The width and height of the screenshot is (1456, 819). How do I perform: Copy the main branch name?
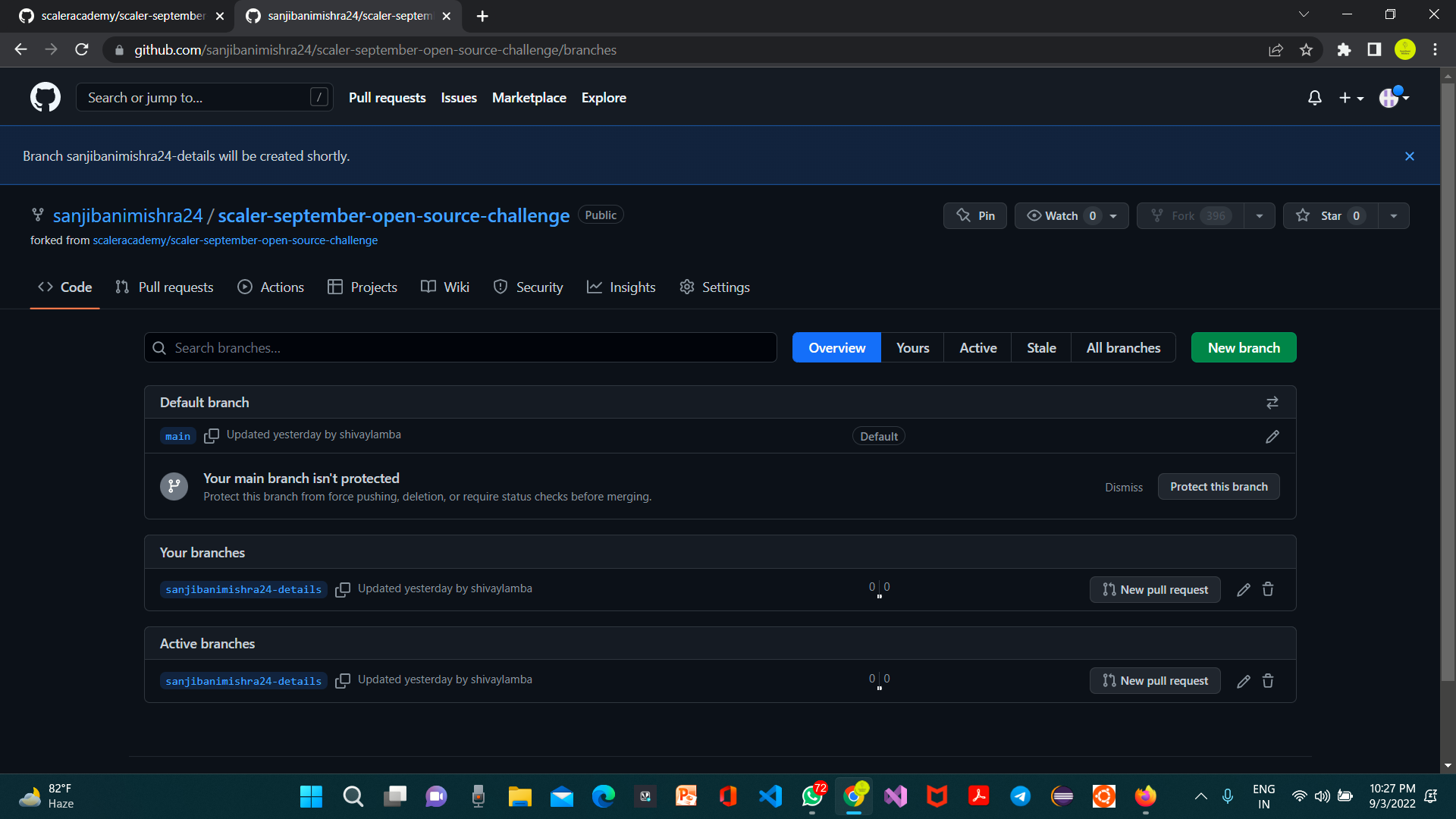click(x=211, y=436)
